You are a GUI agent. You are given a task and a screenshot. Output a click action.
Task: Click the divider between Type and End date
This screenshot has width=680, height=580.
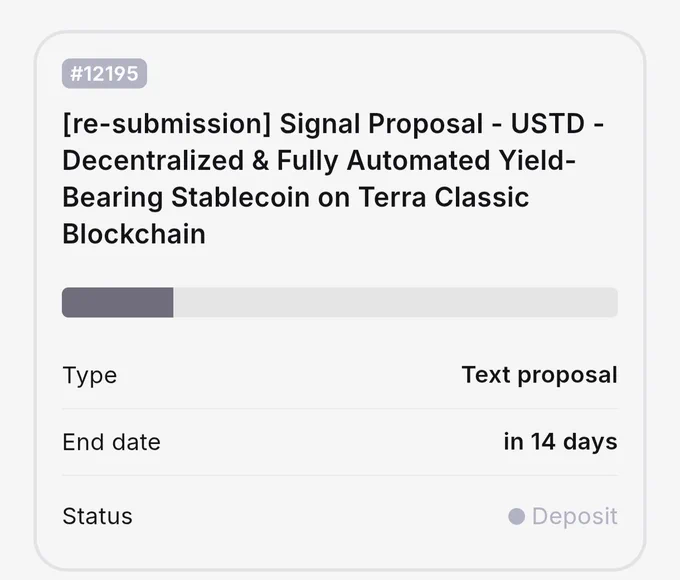click(340, 409)
